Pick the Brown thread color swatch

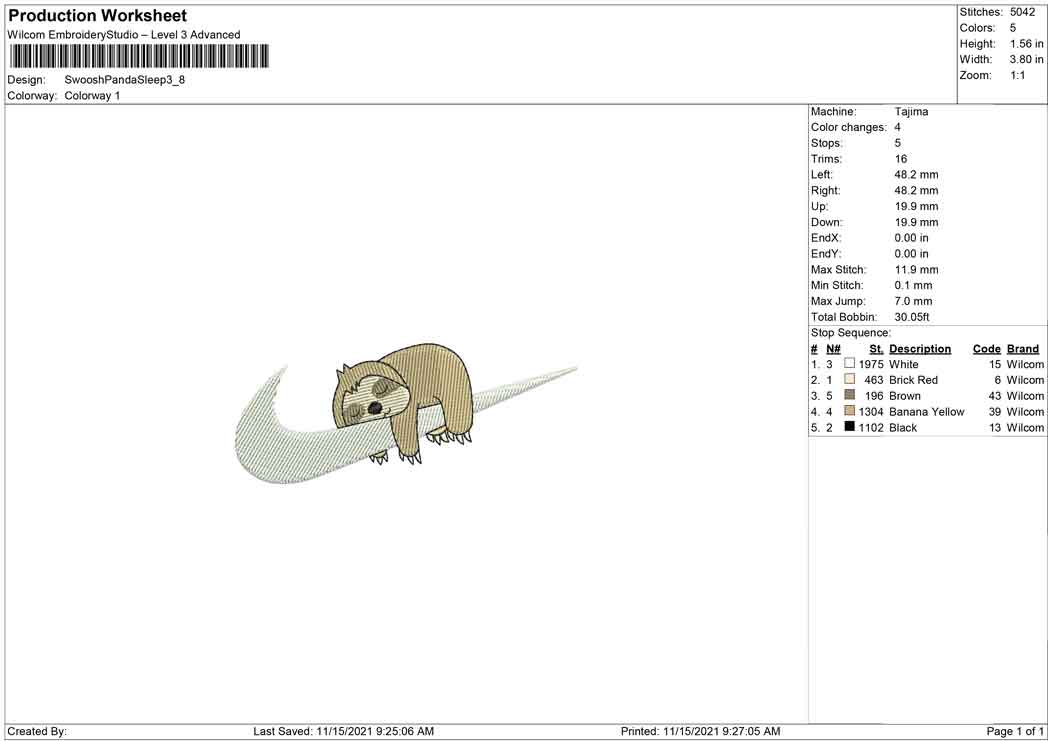(849, 395)
